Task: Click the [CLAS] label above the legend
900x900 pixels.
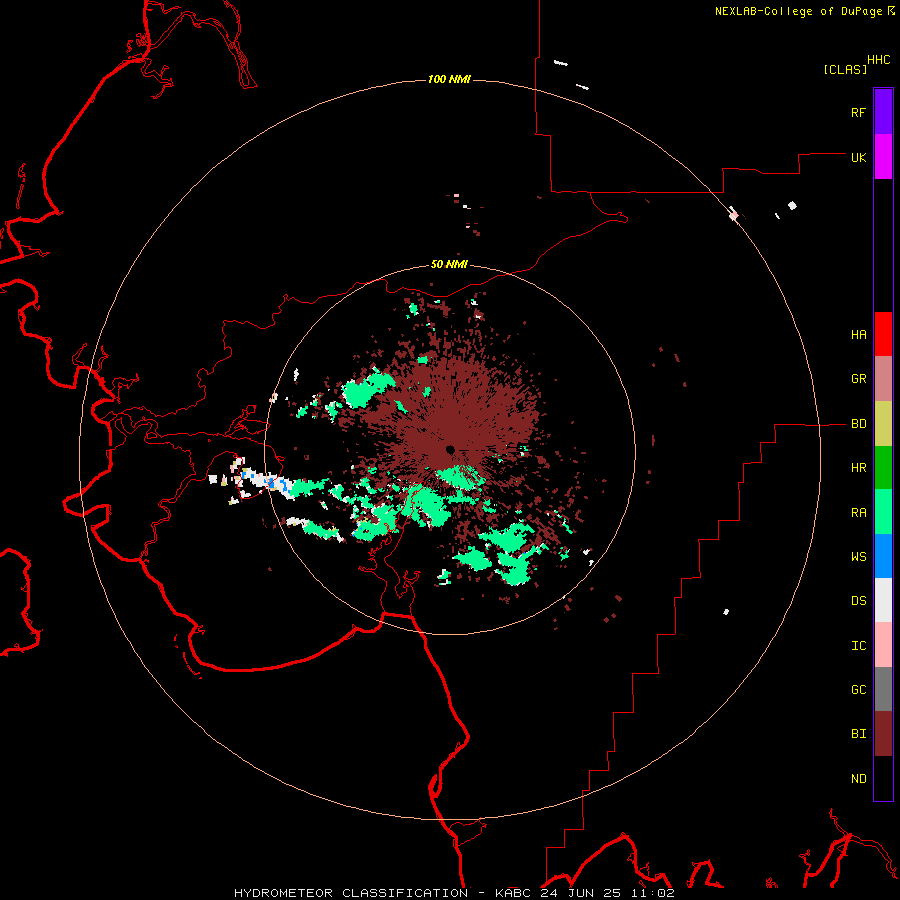Action: [x=845, y=69]
